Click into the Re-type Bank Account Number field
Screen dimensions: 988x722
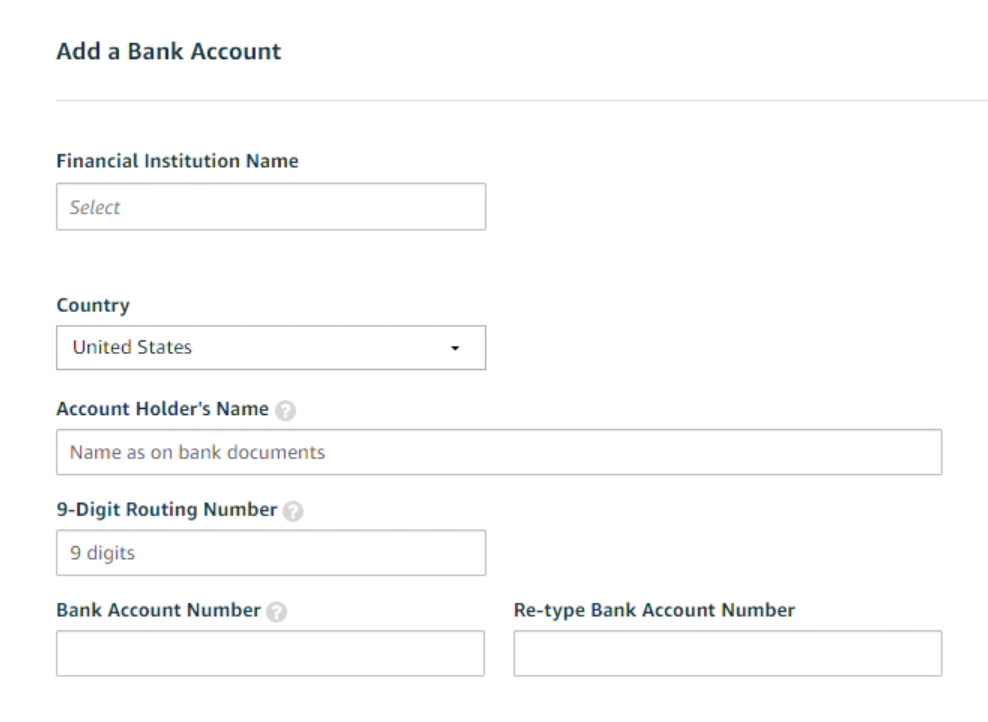coord(727,653)
